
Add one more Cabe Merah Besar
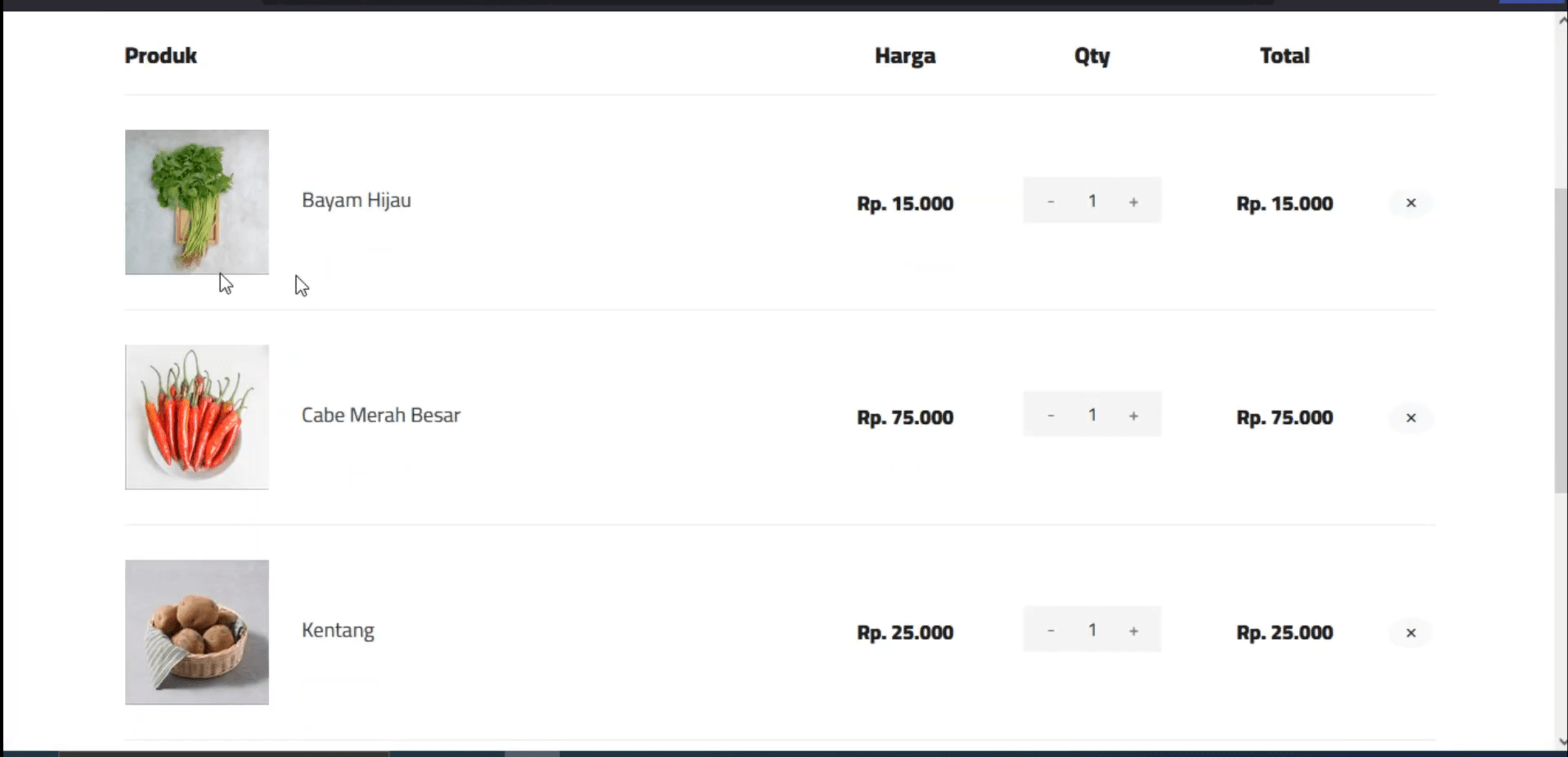pyautogui.click(x=1133, y=416)
